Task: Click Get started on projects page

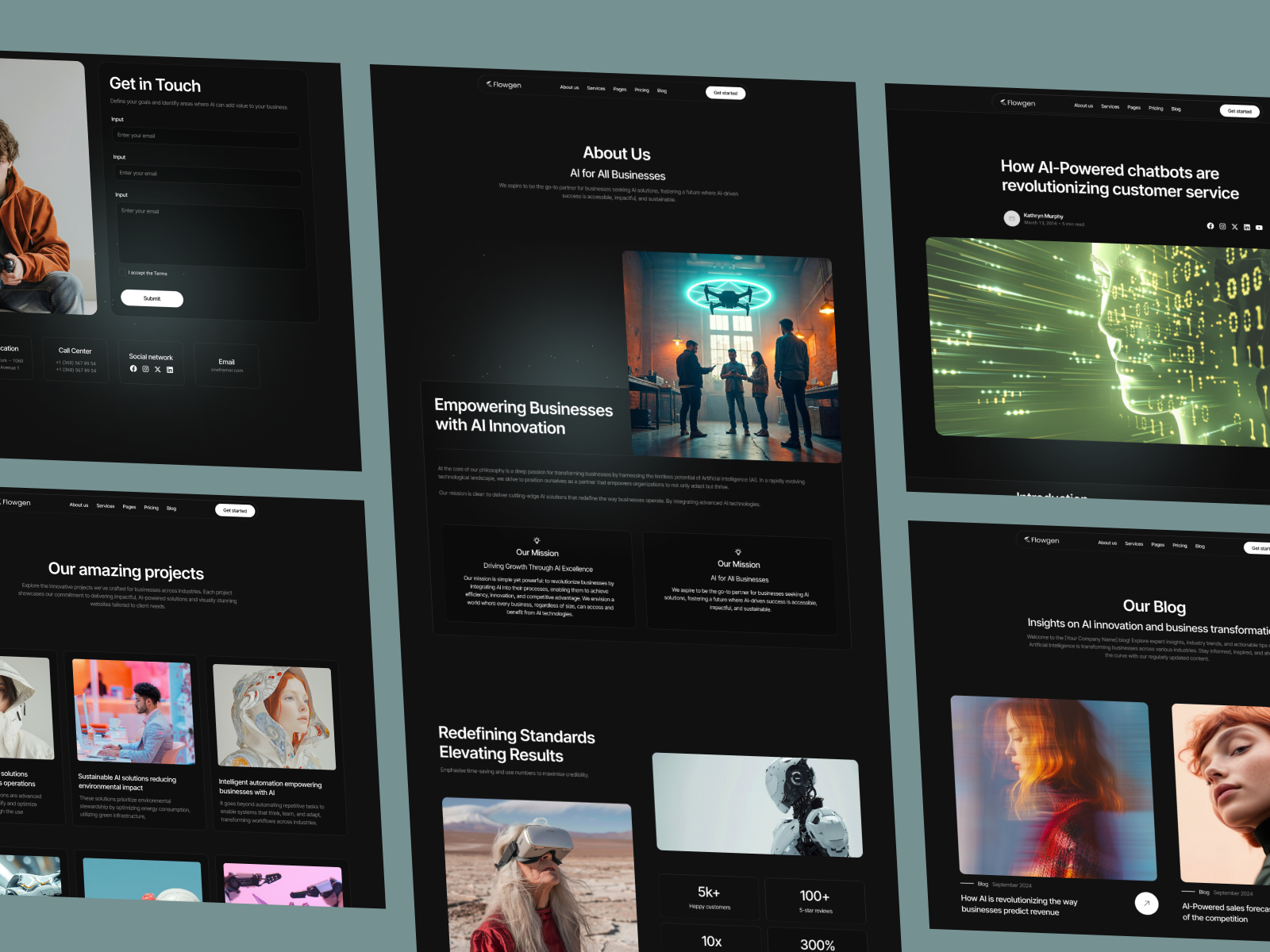Action: click(x=235, y=510)
